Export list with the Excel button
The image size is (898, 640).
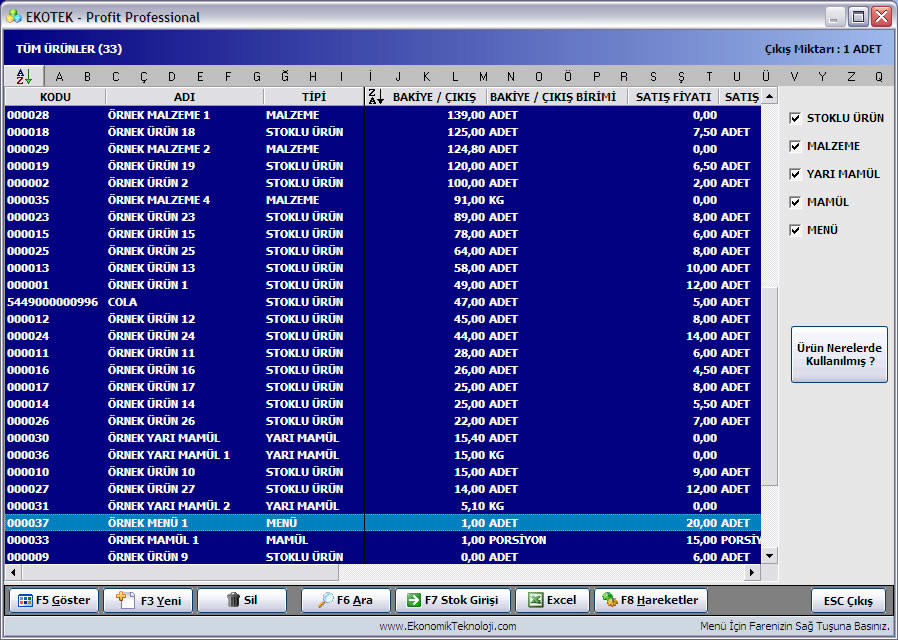(x=552, y=600)
